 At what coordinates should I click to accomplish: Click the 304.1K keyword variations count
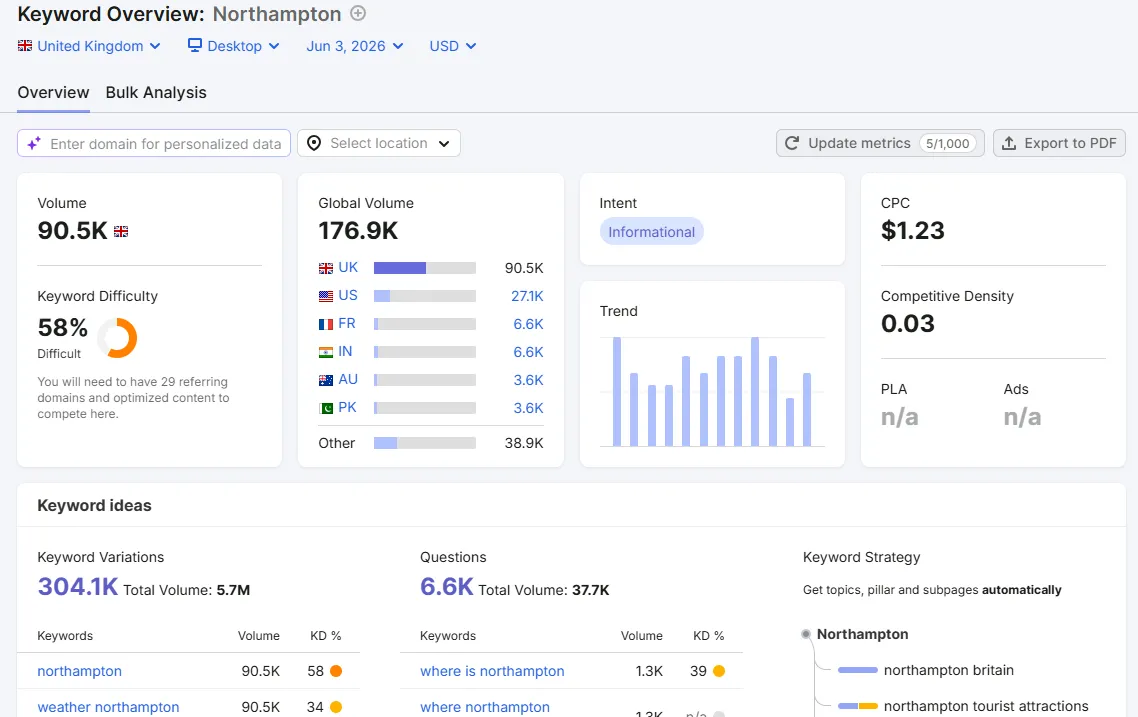[x=78, y=586]
